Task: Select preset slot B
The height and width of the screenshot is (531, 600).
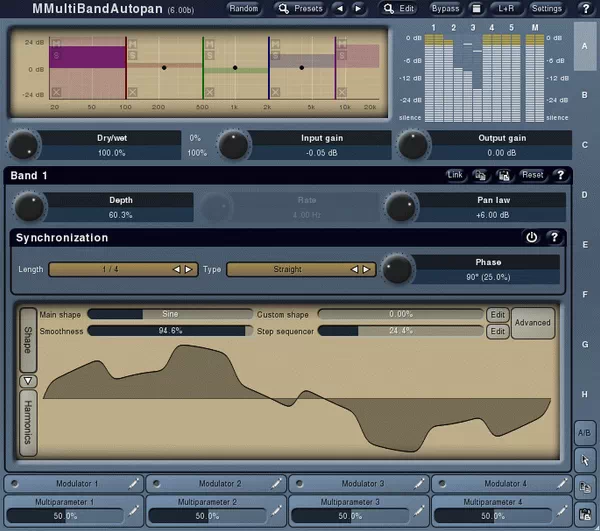Action: coord(585,95)
